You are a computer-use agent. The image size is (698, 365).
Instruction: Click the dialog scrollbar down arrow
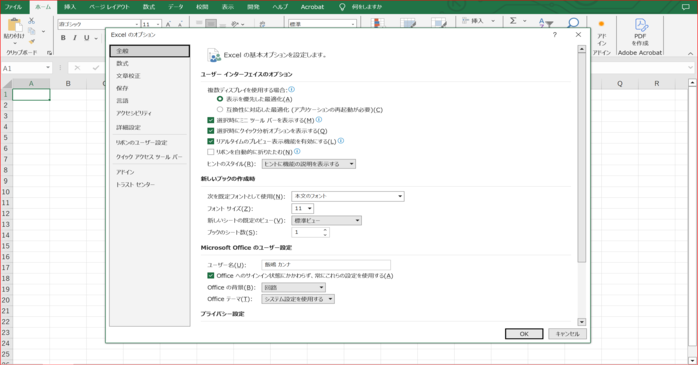[x=581, y=322]
